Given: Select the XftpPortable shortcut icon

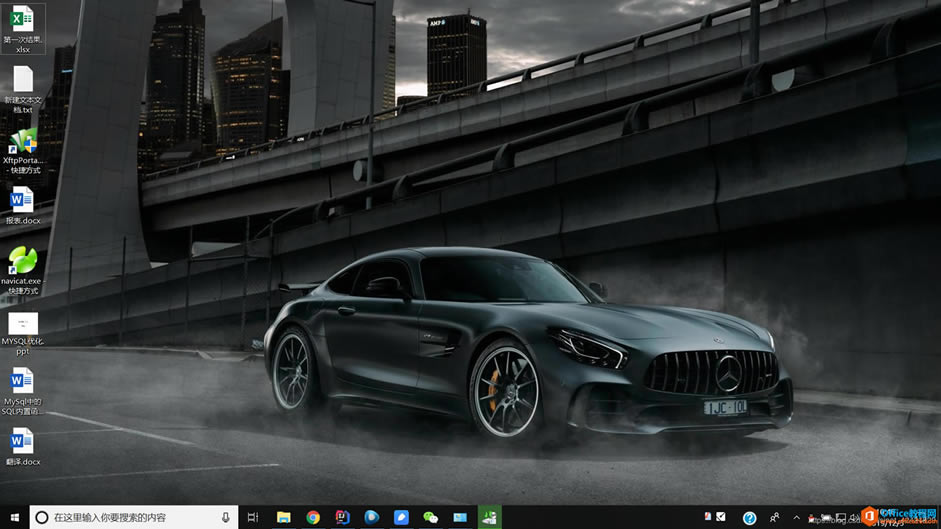Looking at the screenshot, I should 23,150.
